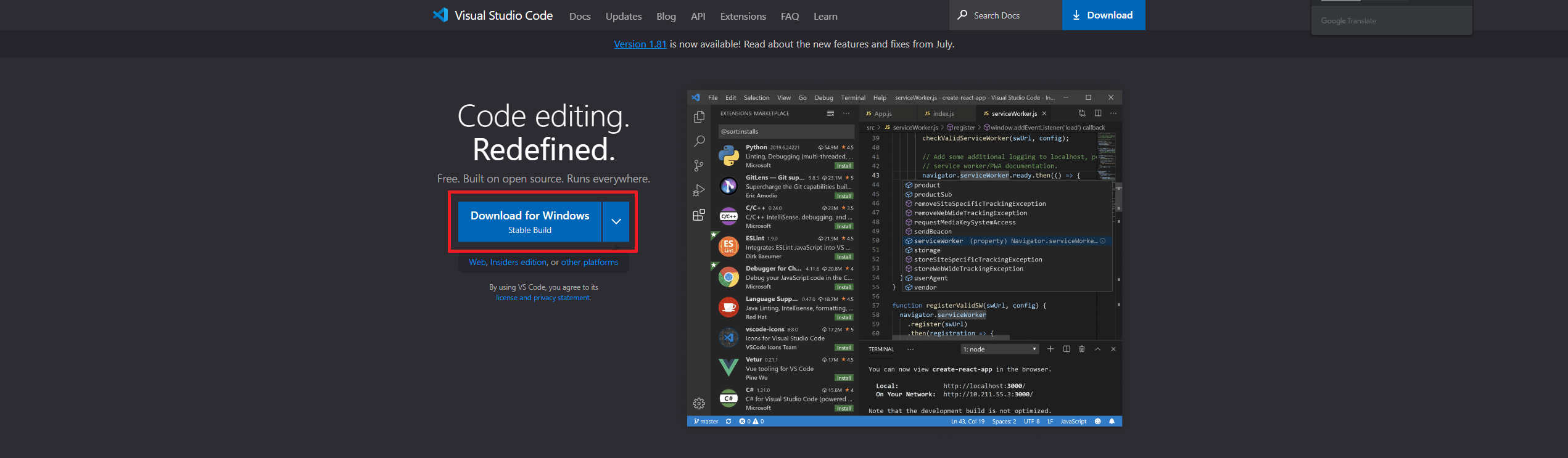Open the Explorer icon in the activity bar
The image size is (1568, 458).
[x=699, y=117]
